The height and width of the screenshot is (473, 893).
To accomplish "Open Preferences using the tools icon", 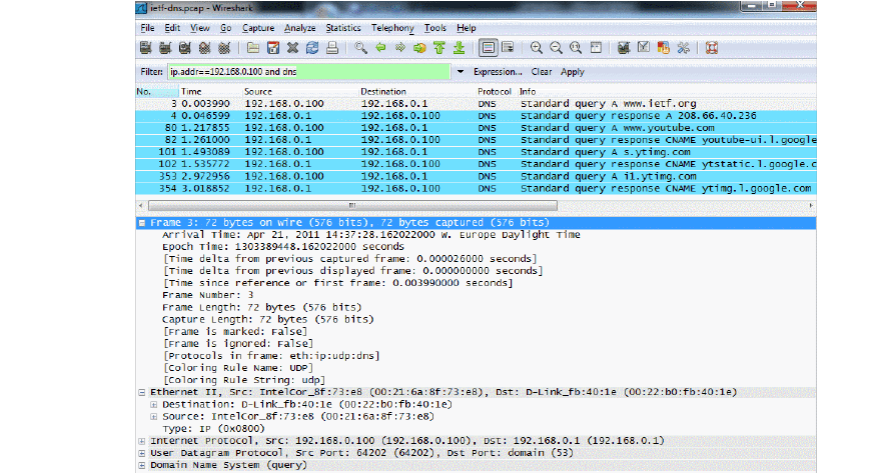I will [684, 47].
